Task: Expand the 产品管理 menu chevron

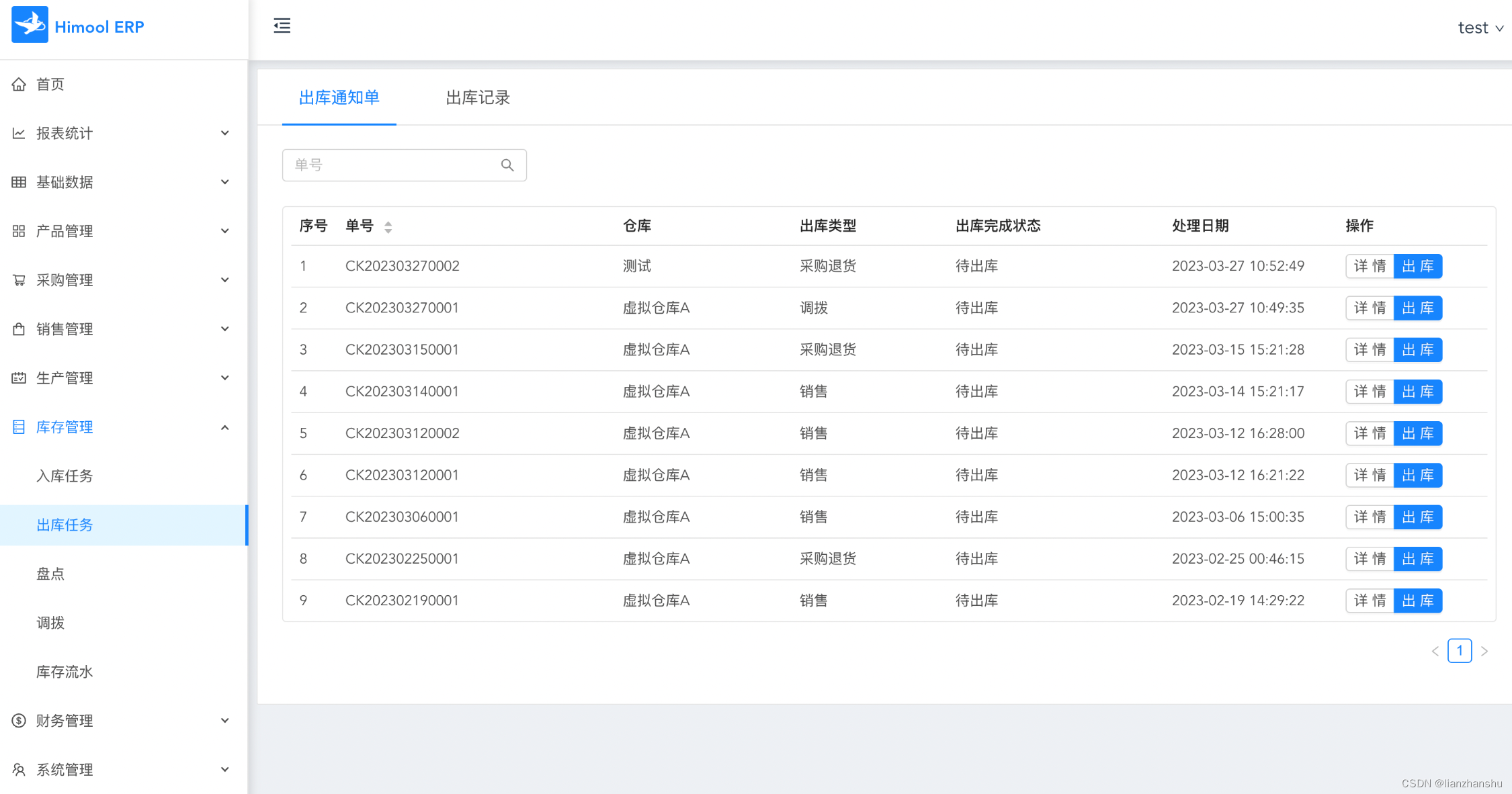Action: click(225, 231)
